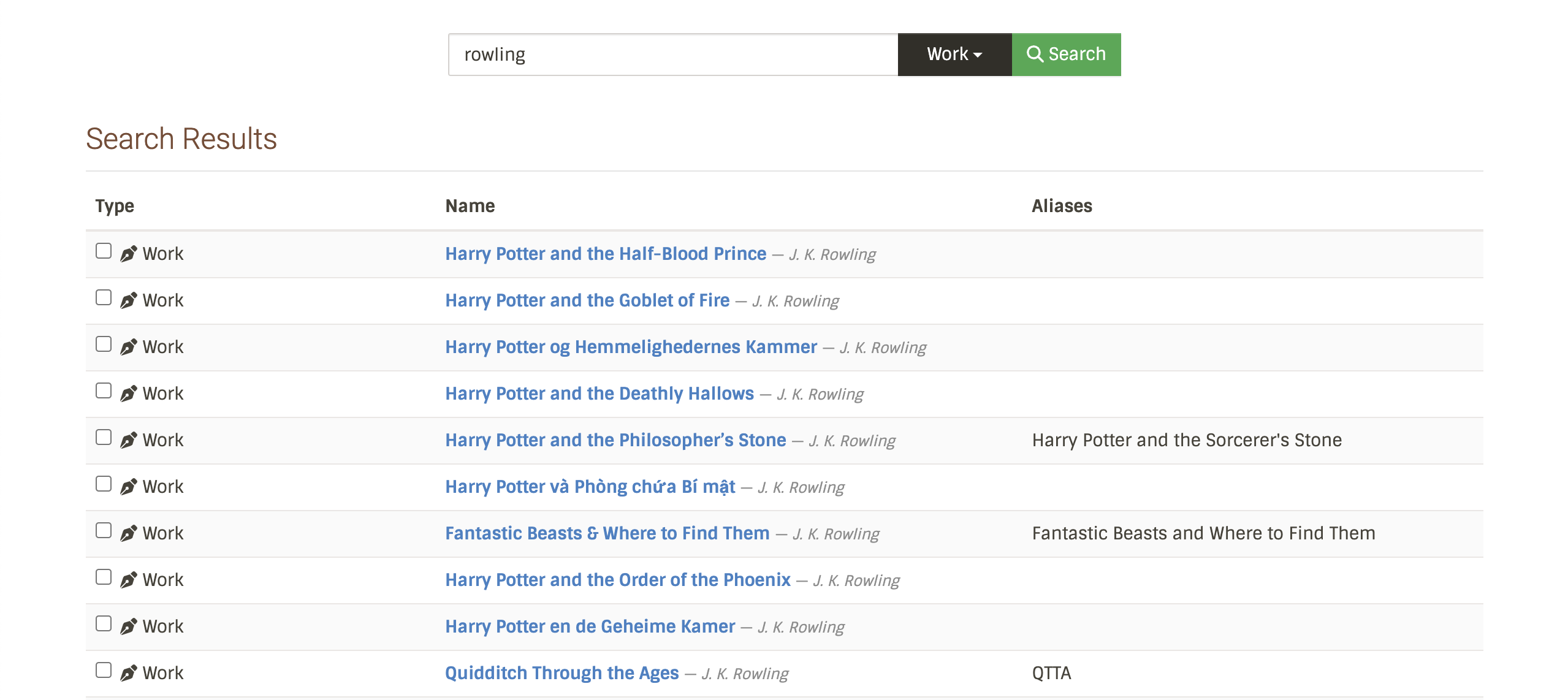Select the Quidditch Through the Ages checkbox
This screenshot has width=1568, height=700.
coord(104,670)
